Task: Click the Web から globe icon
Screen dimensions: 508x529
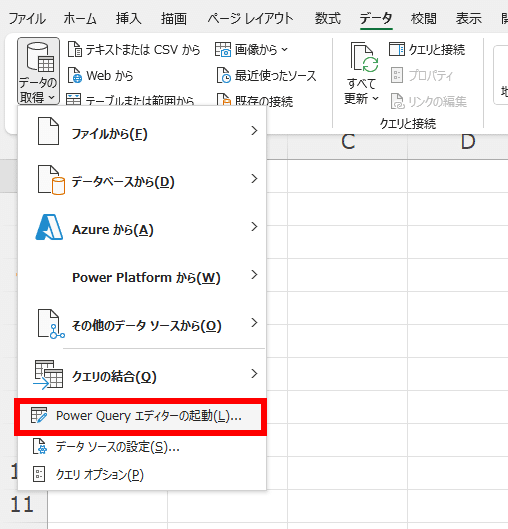Action: pyautogui.click(x=75, y=75)
